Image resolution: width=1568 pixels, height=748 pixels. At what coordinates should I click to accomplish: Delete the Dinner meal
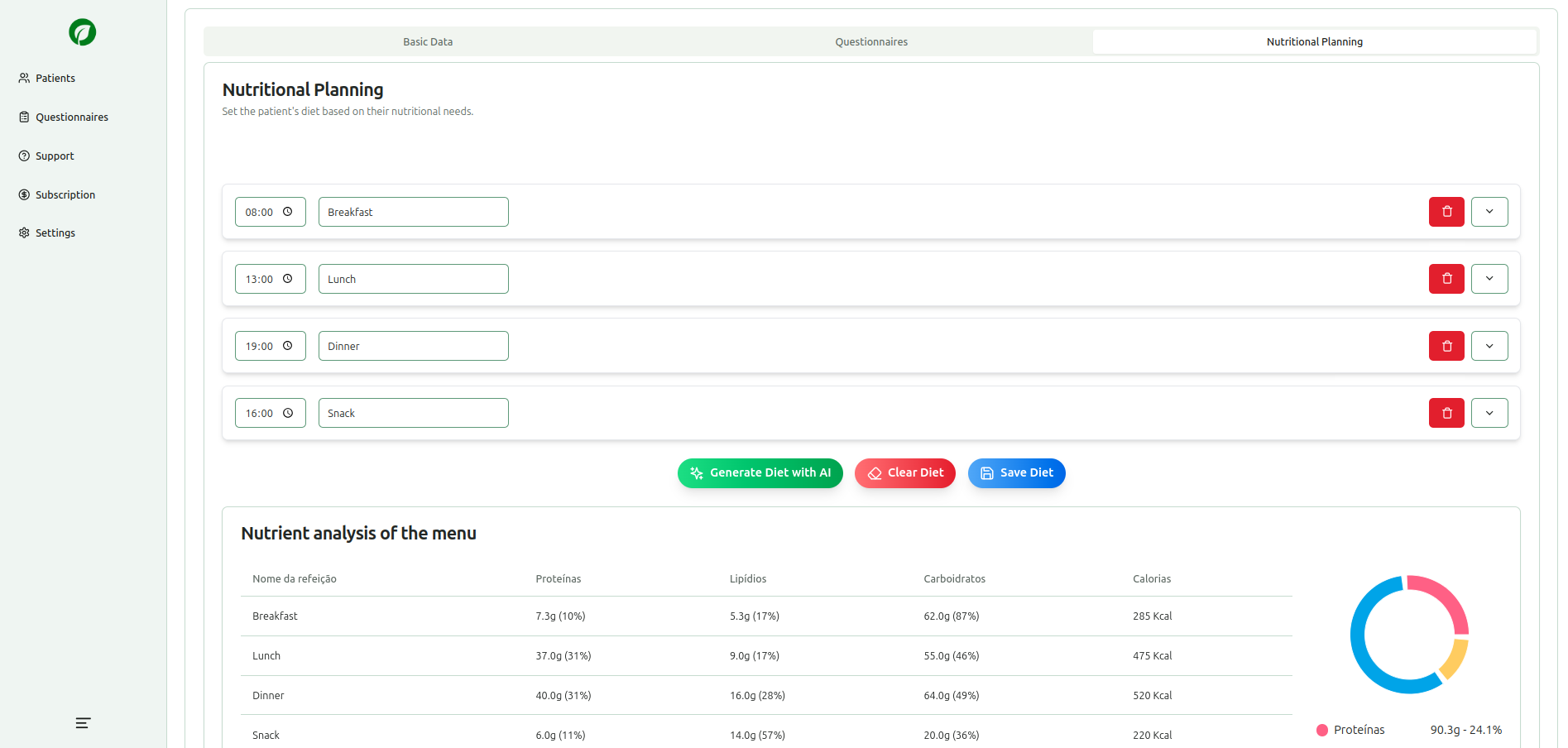(1446, 346)
